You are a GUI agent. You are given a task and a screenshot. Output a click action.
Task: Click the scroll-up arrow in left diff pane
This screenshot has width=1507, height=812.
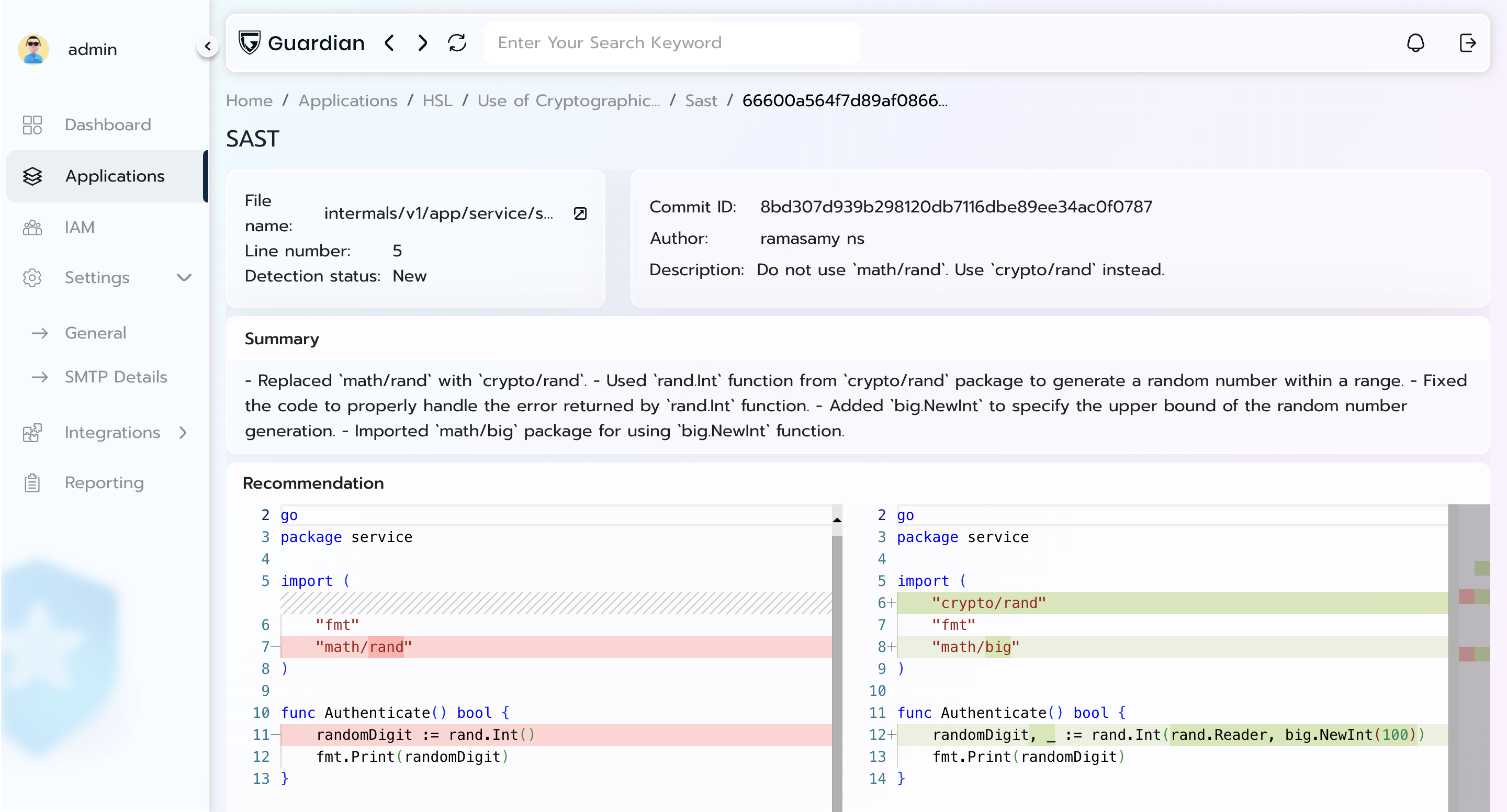837,520
